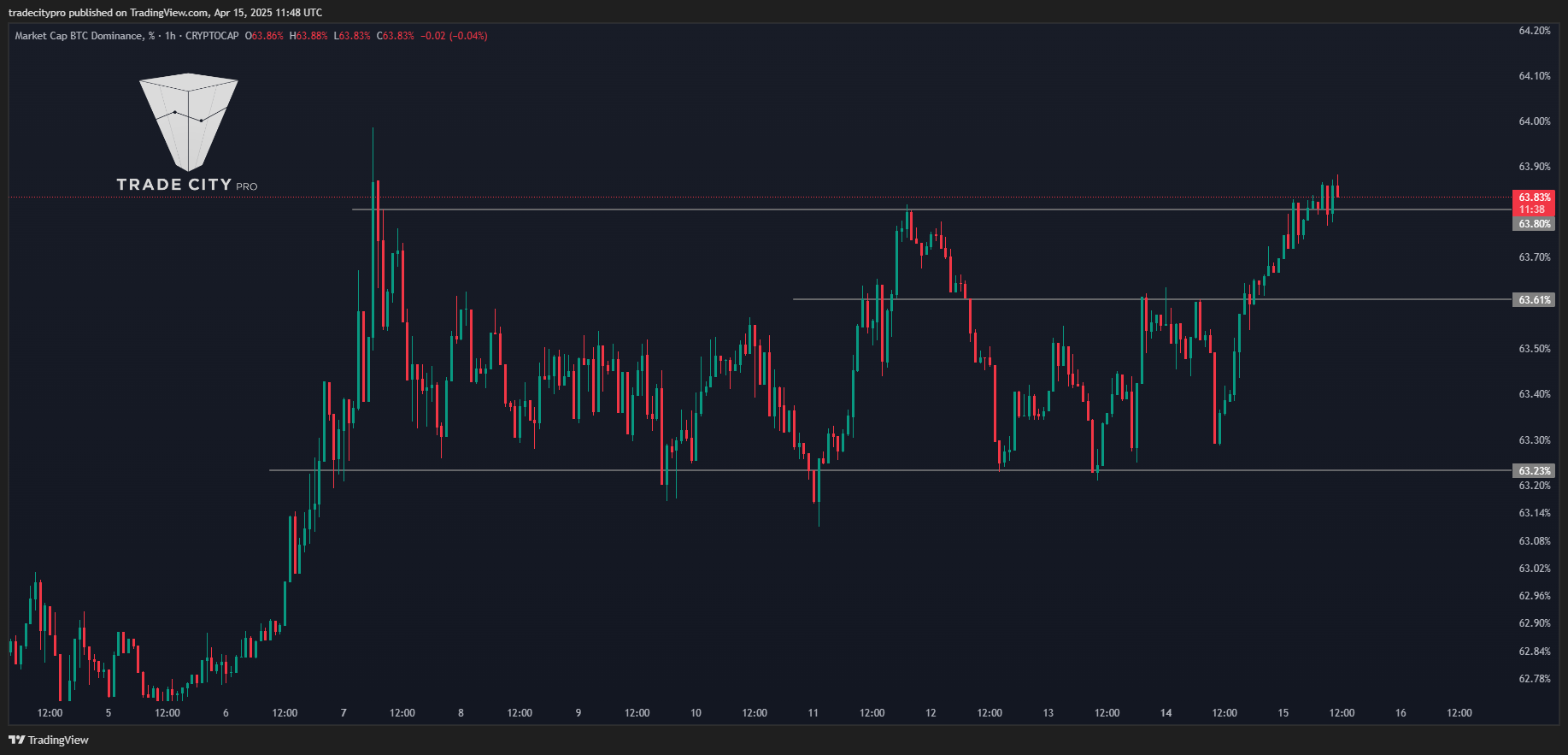This screenshot has width=1568, height=755.
Task: Click the 63.40% price axis label
Action: click(1534, 394)
